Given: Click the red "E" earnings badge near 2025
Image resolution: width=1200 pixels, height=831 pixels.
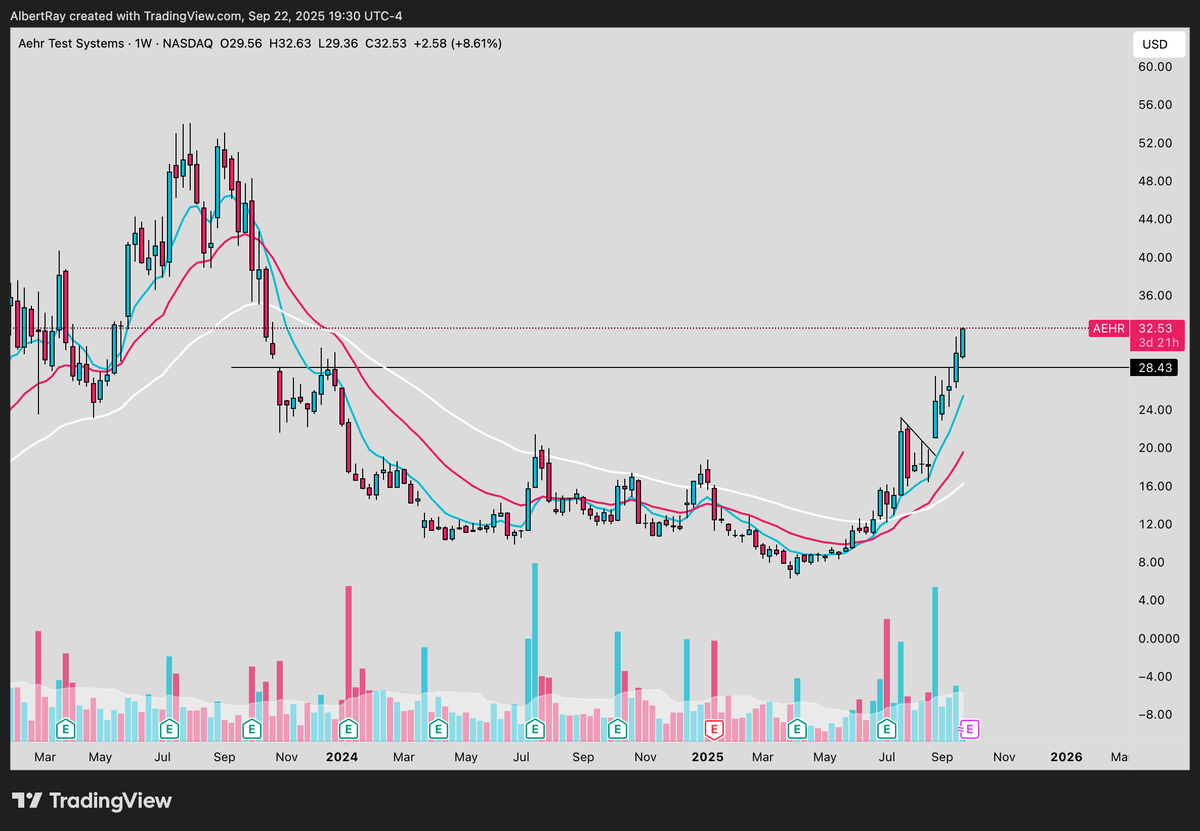Looking at the screenshot, I should 715,730.
